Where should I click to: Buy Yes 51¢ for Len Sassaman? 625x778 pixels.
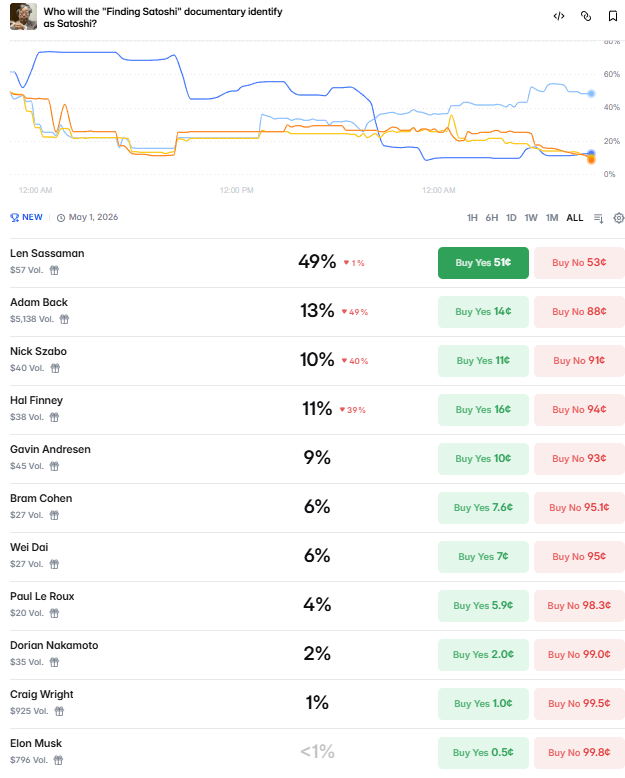pos(483,263)
